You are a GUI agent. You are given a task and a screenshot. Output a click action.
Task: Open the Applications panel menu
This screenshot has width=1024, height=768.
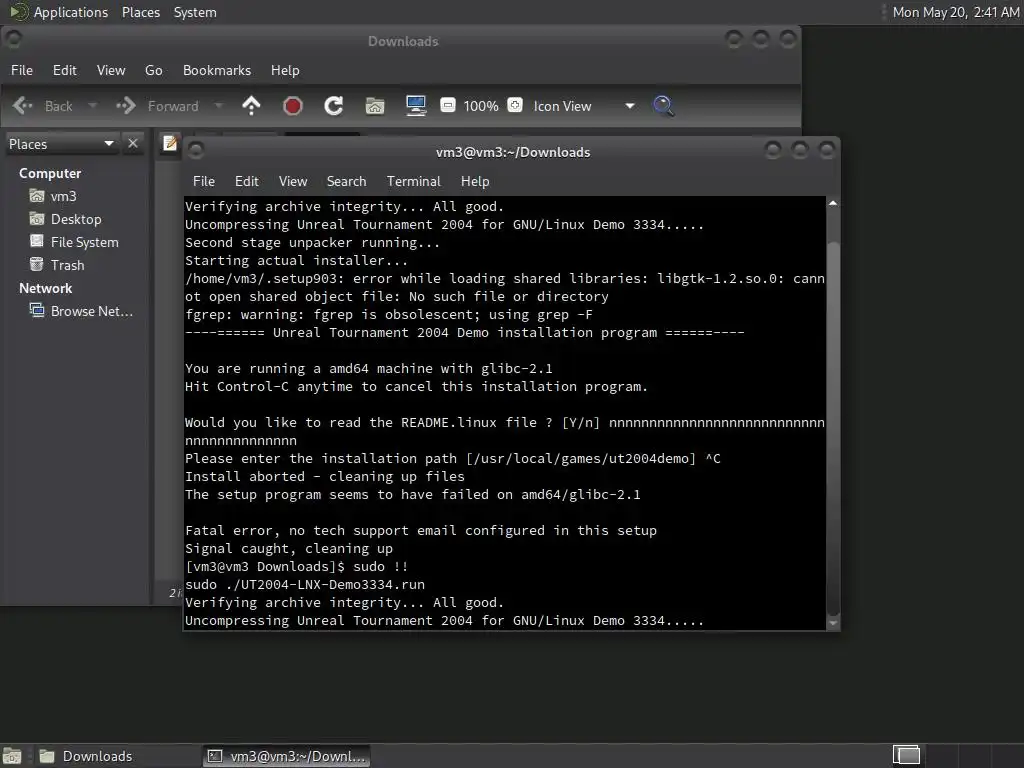tap(71, 12)
